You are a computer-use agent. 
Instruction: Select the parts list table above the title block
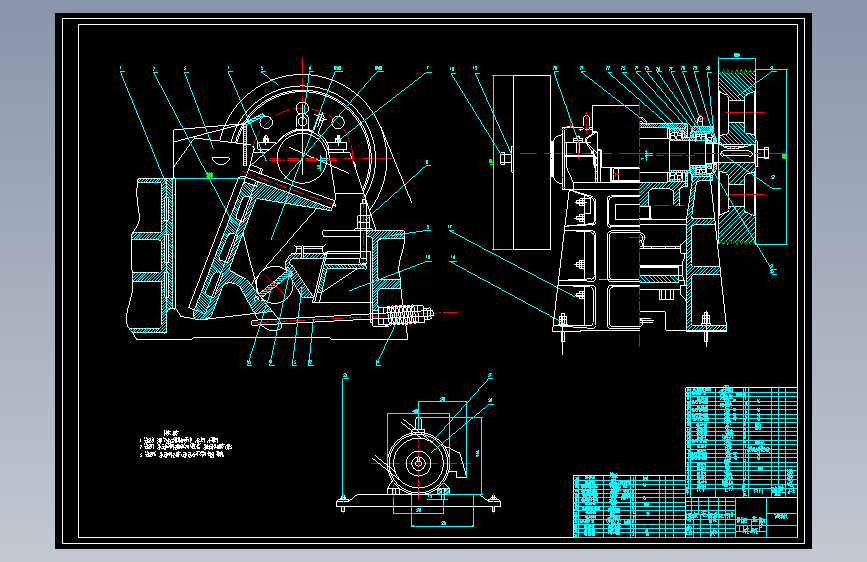pos(741,441)
